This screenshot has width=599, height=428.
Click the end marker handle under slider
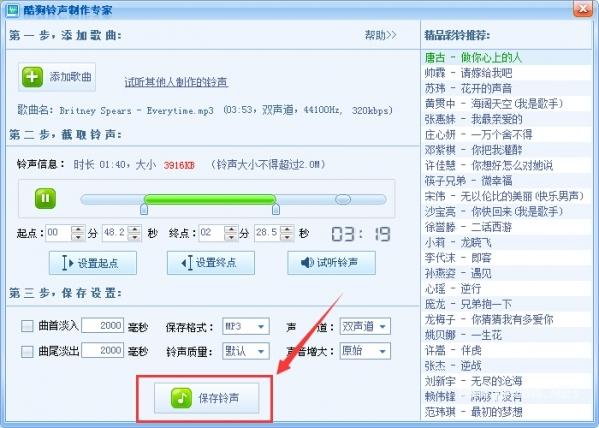coord(275,209)
